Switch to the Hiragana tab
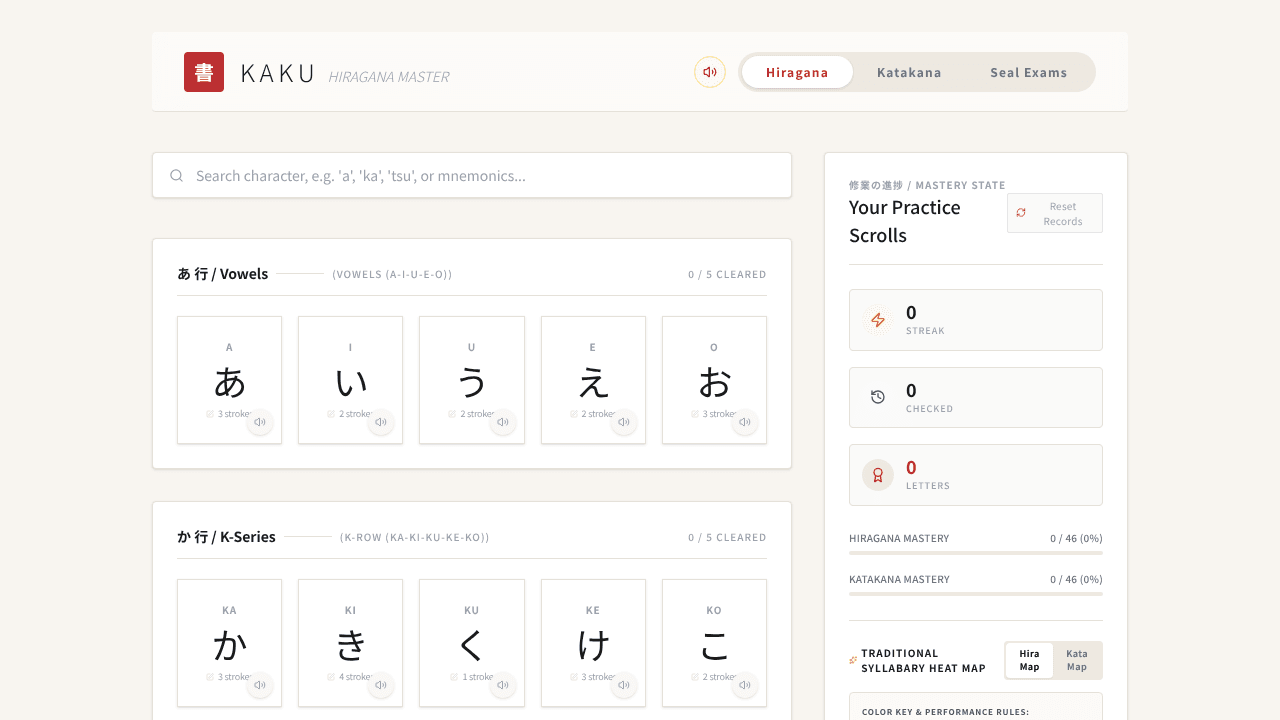Viewport: 1280px width, 720px height. coord(797,72)
